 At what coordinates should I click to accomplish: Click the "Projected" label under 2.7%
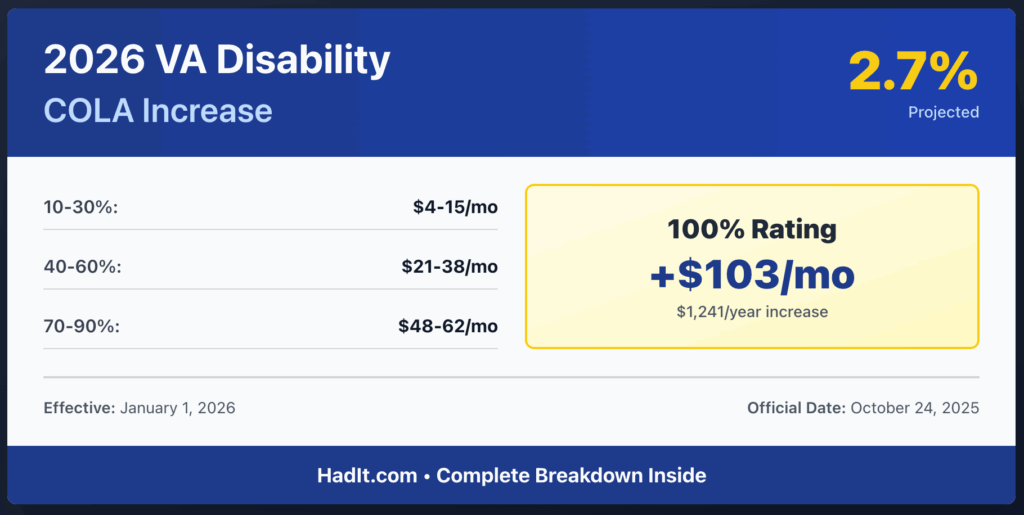pos(943,112)
